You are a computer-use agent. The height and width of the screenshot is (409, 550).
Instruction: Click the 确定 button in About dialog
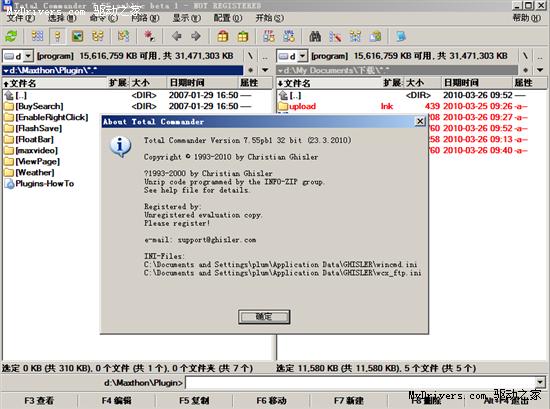[x=264, y=317]
